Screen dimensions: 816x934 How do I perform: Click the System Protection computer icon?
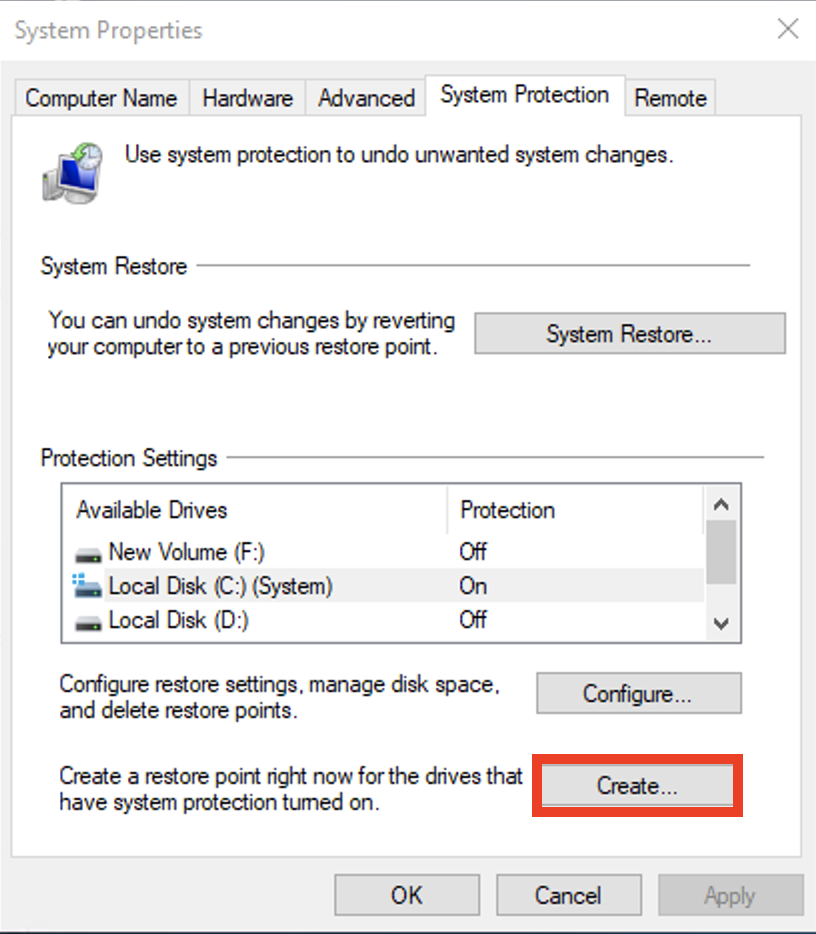73,170
